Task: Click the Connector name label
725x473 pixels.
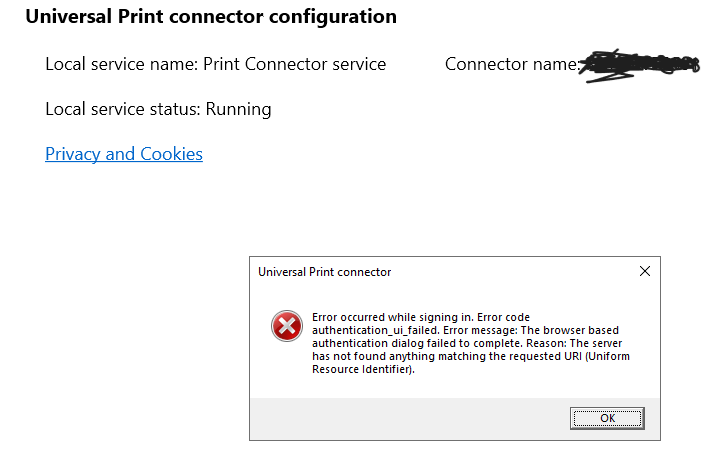Action: [x=511, y=64]
